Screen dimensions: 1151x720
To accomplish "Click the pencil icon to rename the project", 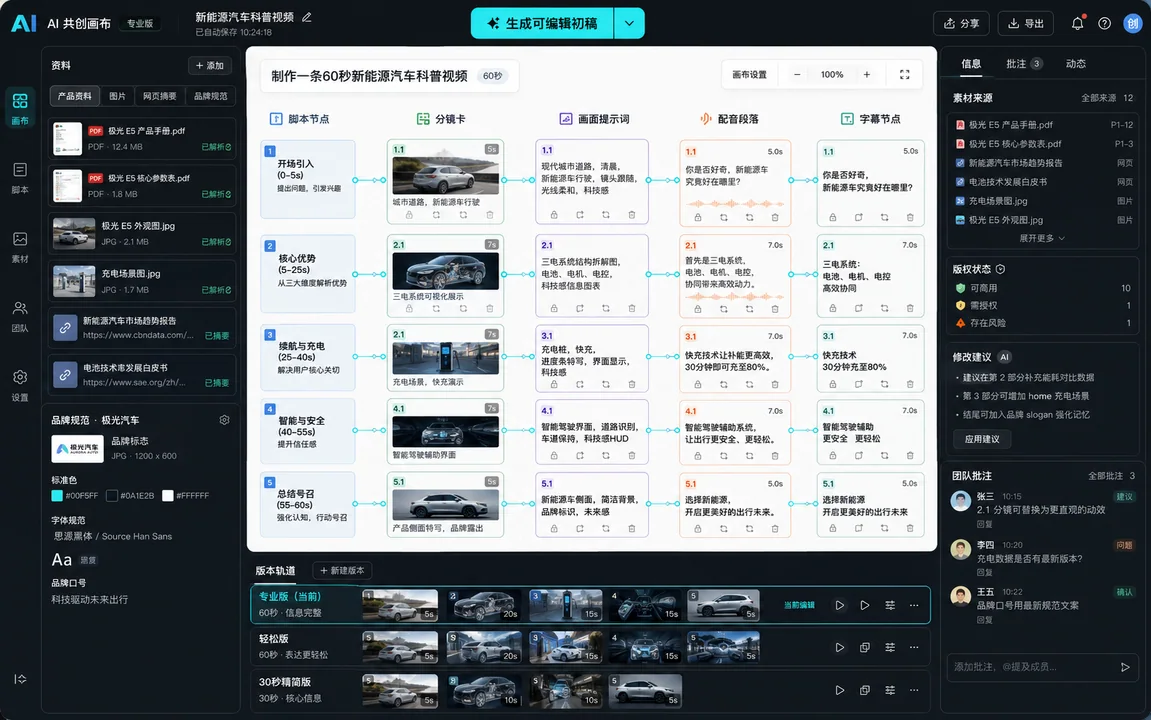I will pyautogui.click(x=307, y=17).
